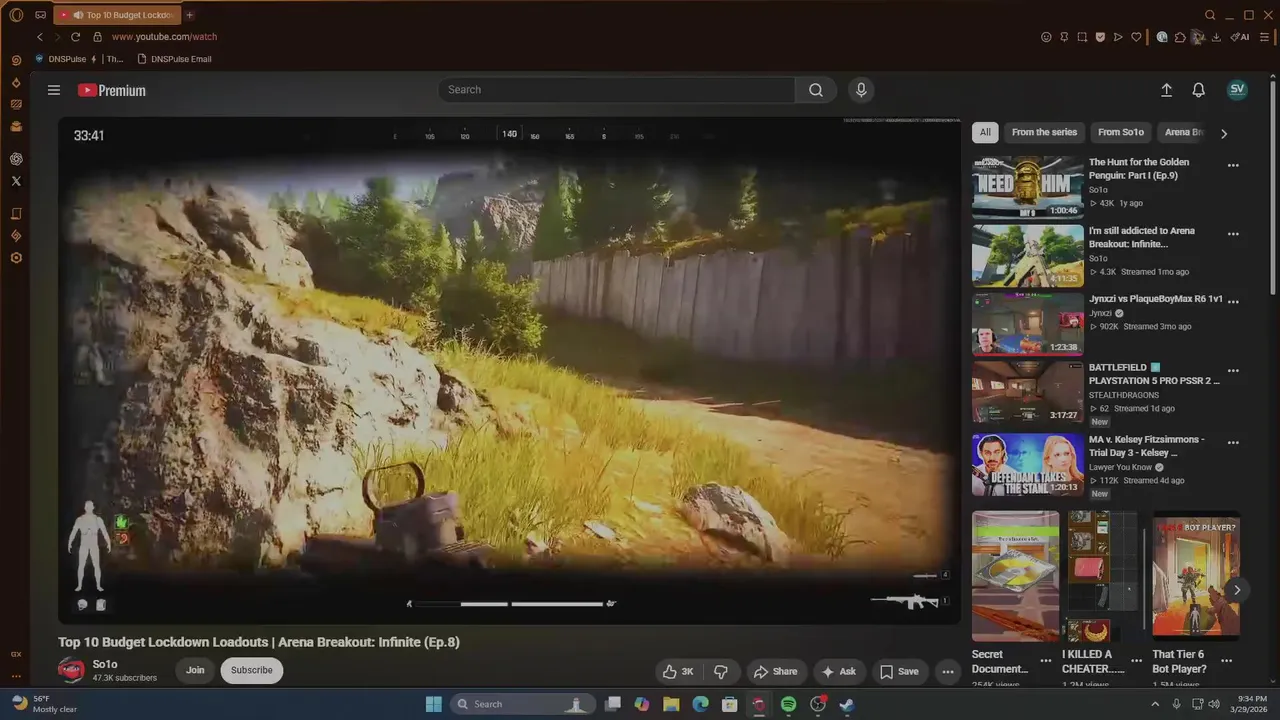This screenshot has height=720, width=1280.
Task: Open BATTLEFIELD PlayStation 5 PRO PSSR title
Action: (1154, 374)
